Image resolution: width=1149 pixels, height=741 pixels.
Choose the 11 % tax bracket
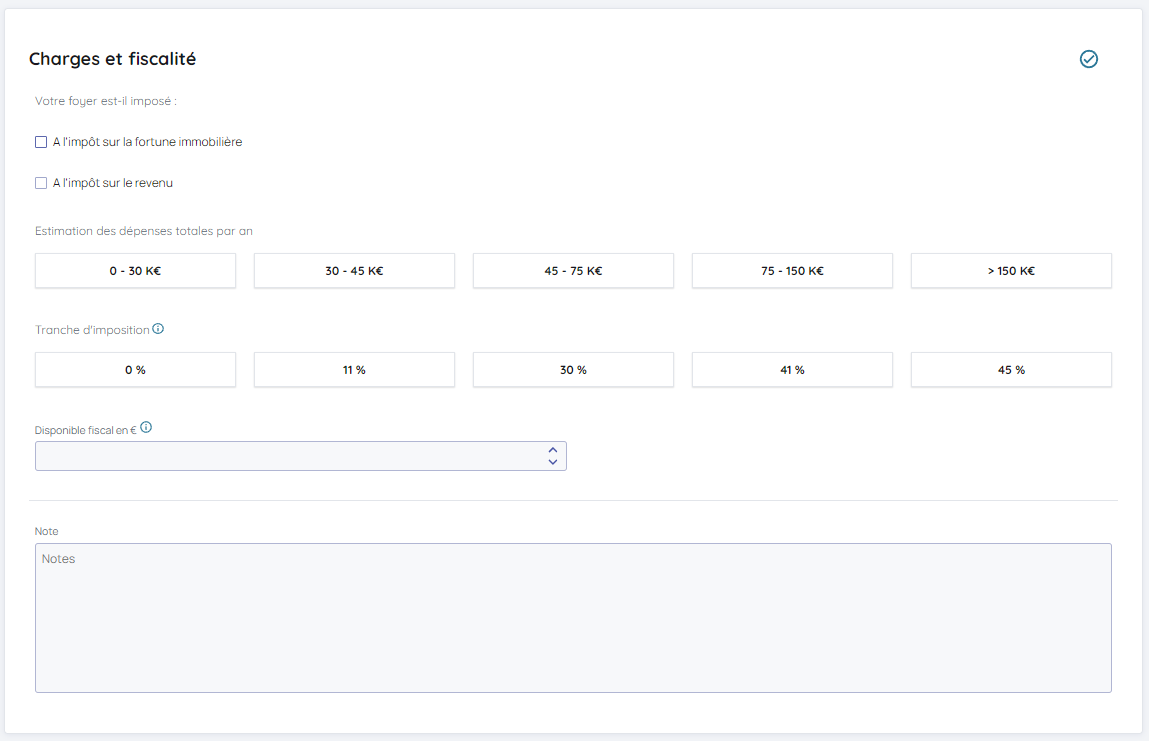(x=354, y=370)
